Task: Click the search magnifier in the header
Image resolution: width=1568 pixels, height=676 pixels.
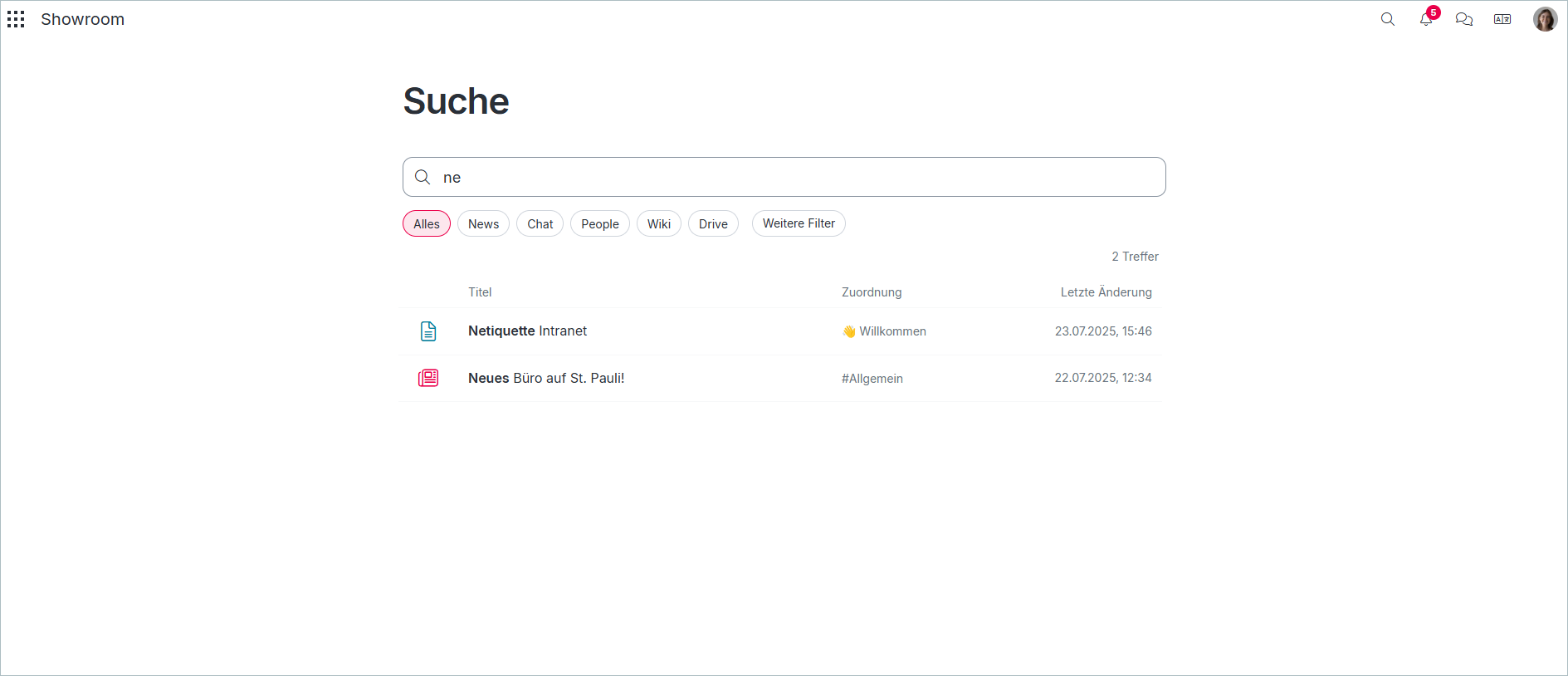Action: [x=1387, y=19]
